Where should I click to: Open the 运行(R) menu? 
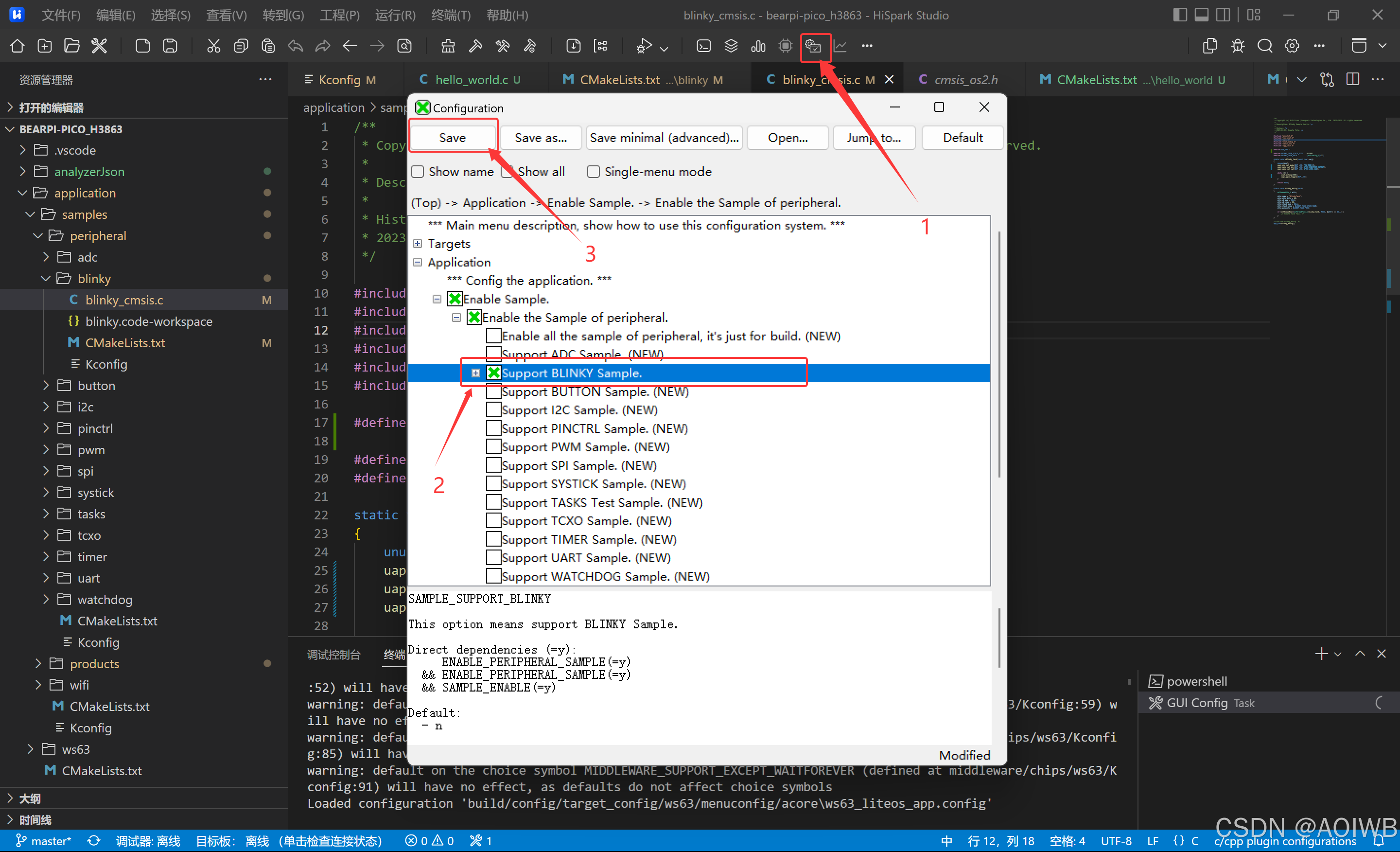395,16
